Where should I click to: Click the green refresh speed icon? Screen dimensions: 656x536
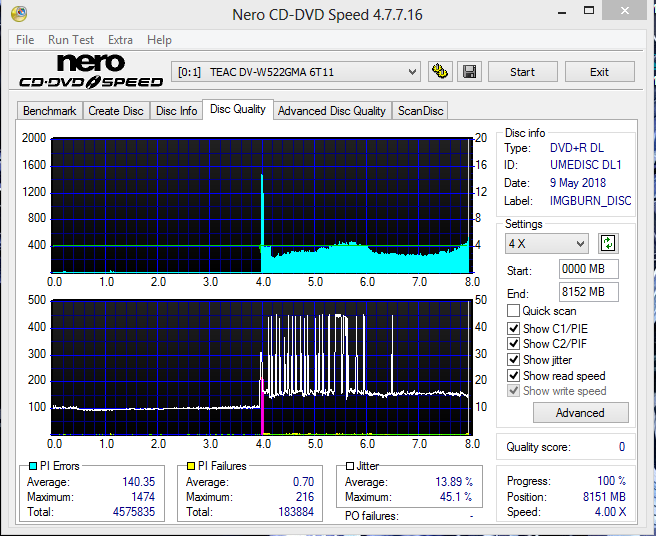(x=608, y=243)
